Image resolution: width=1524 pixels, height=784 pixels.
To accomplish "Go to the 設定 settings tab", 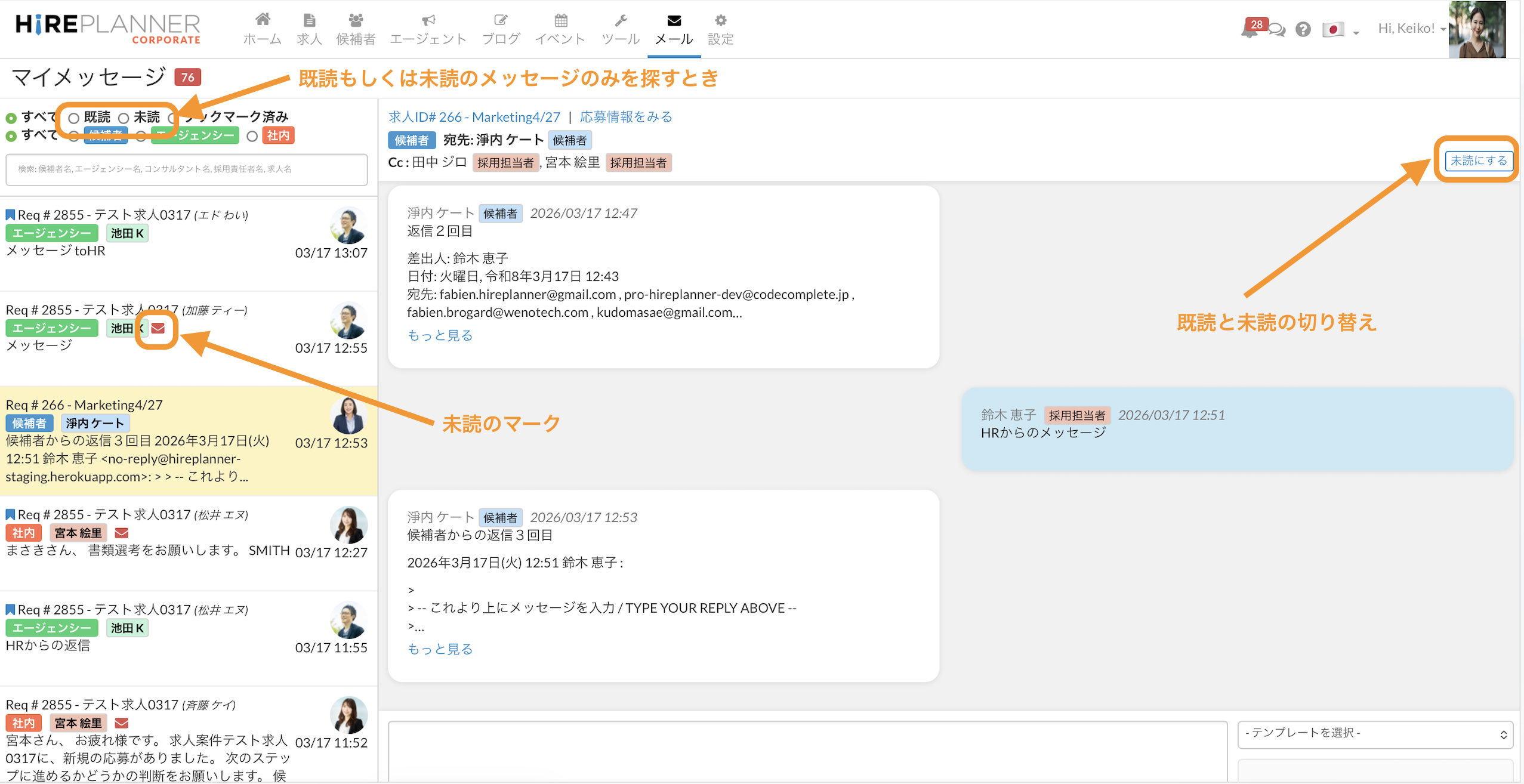I will tap(720, 29).
